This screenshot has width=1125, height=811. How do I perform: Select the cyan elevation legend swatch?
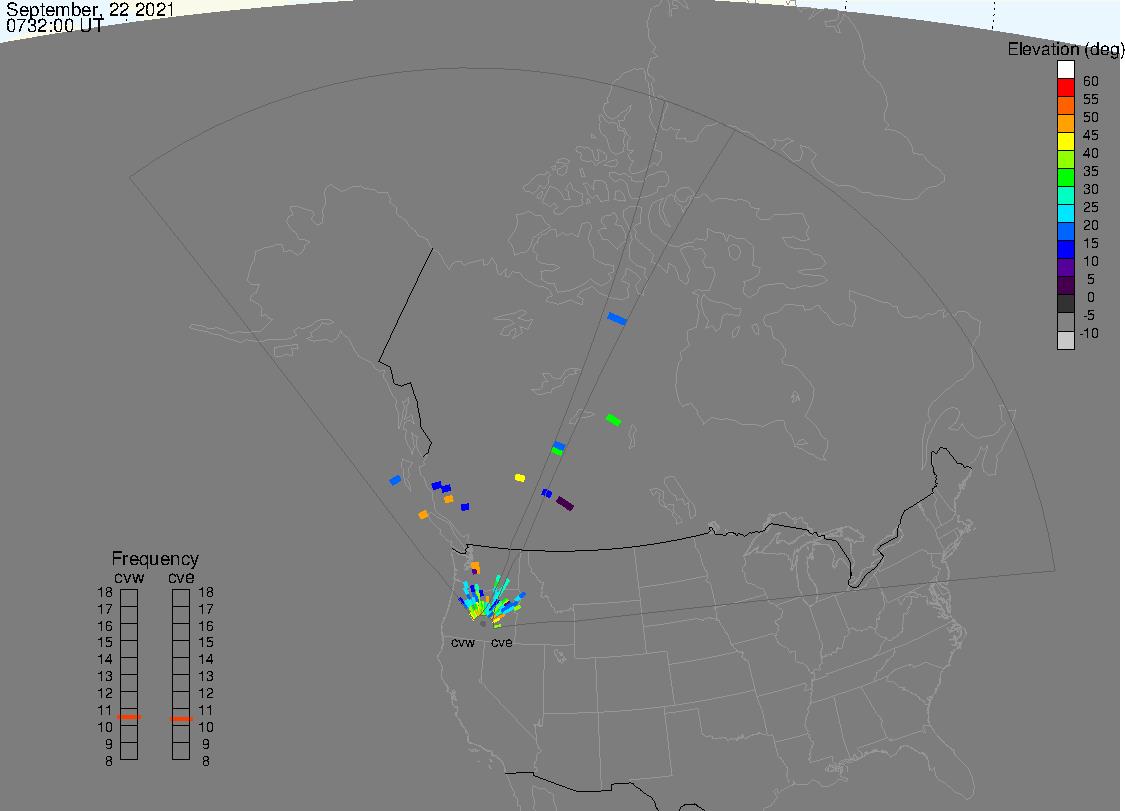click(1065, 213)
